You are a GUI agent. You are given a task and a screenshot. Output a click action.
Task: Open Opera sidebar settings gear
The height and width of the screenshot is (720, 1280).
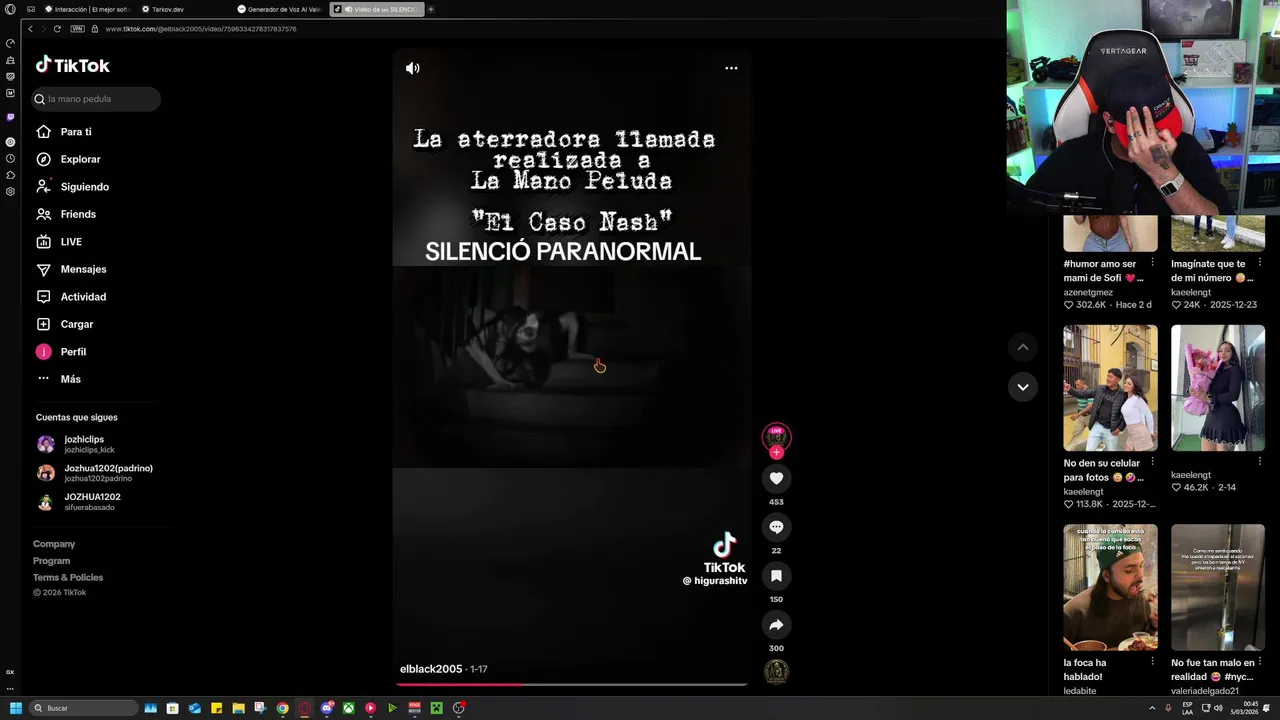(10, 191)
